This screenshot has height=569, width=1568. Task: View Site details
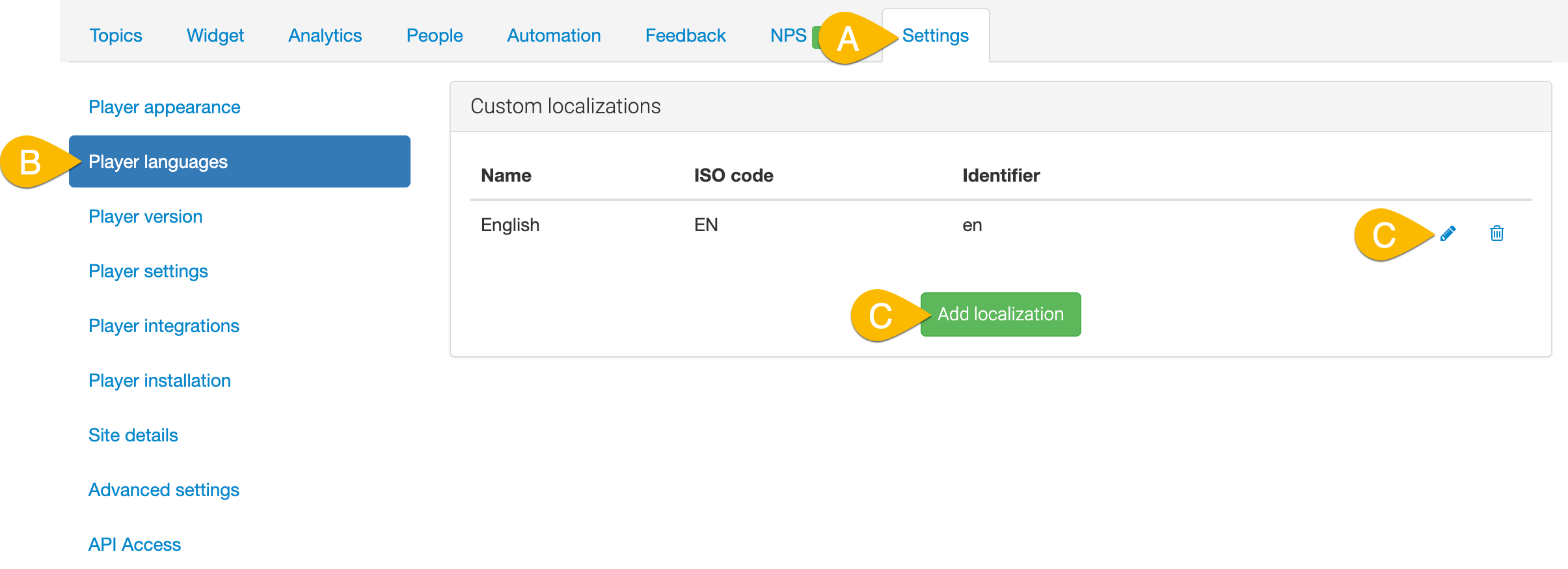coord(133,436)
